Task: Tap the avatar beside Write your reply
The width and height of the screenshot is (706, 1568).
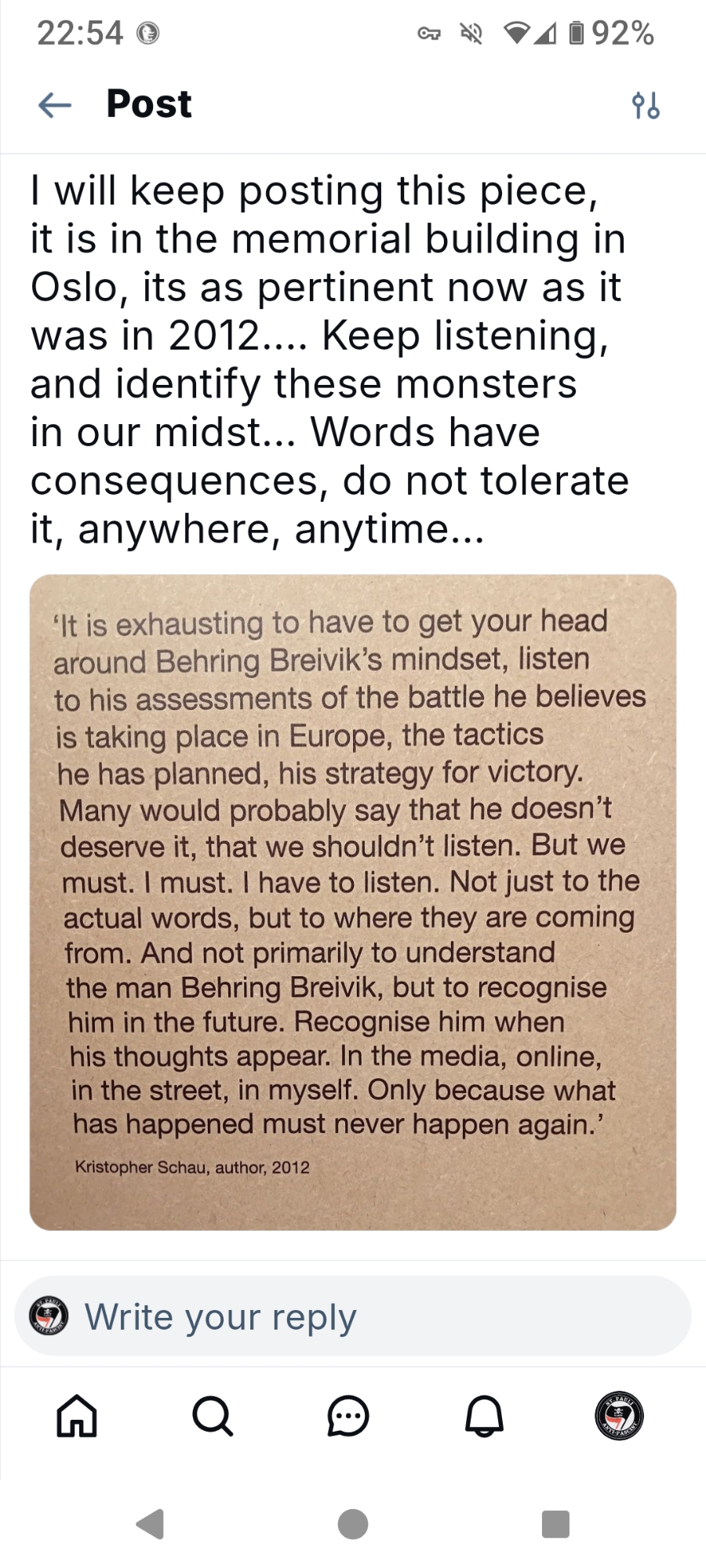Action: (x=49, y=1316)
